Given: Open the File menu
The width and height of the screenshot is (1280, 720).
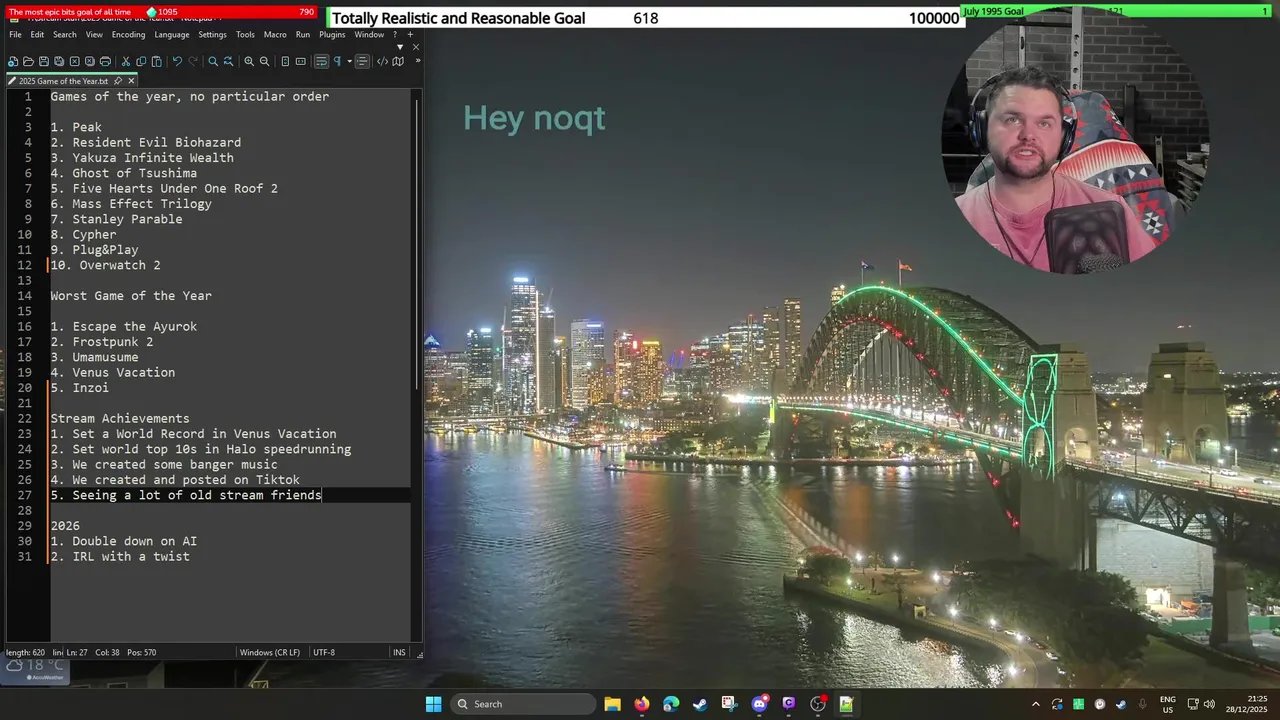Looking at the screenshot, I should [15, 34].
